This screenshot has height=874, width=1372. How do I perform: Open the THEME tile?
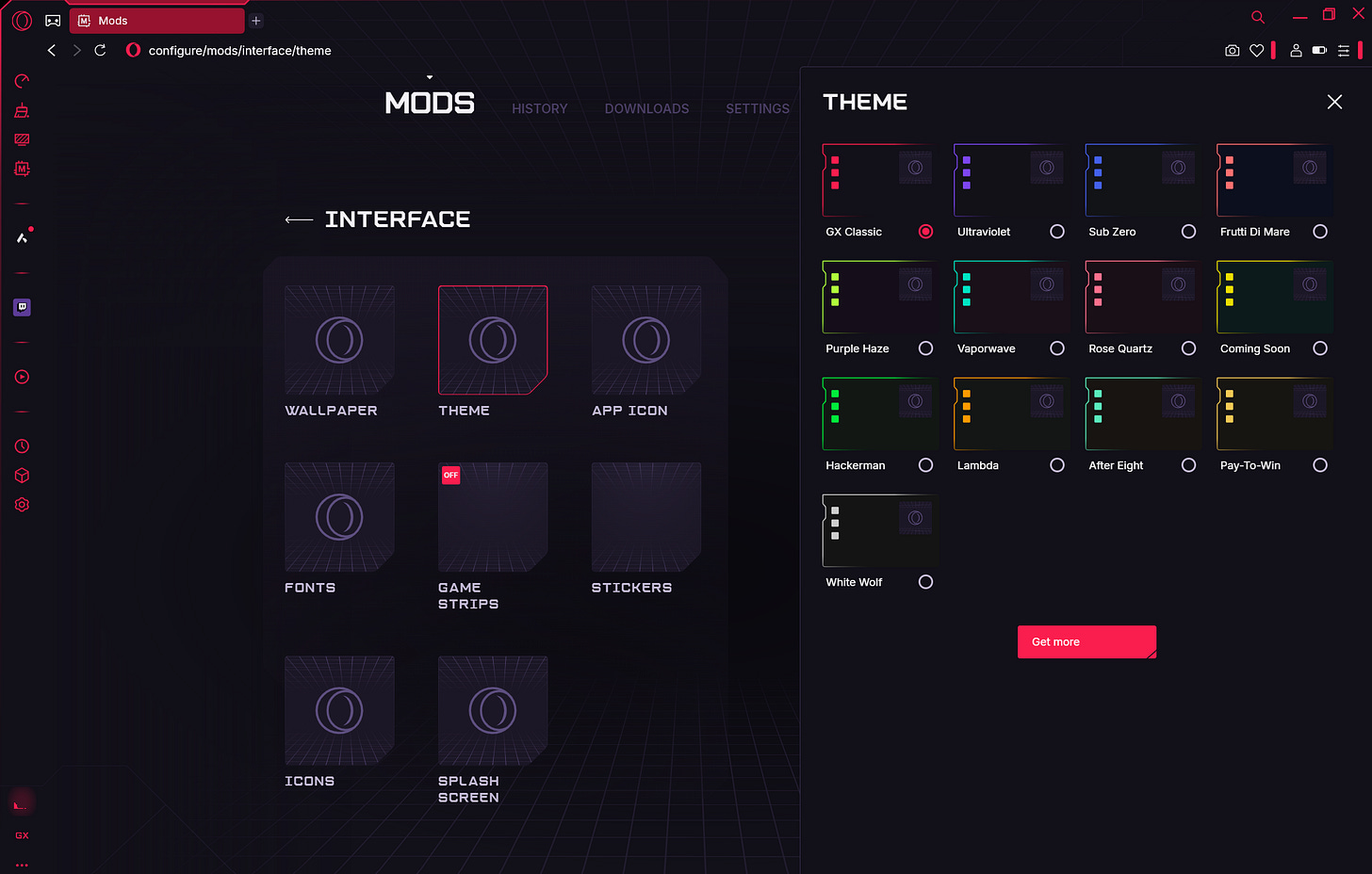pos(493,340)
